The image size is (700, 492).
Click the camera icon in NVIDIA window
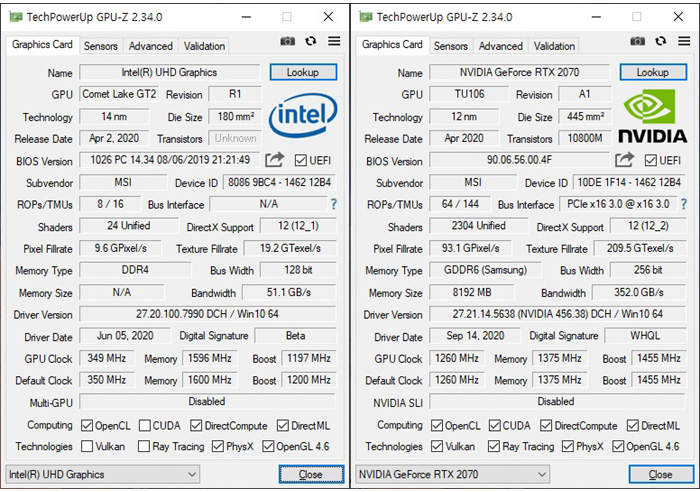click(x=638, y=41)
